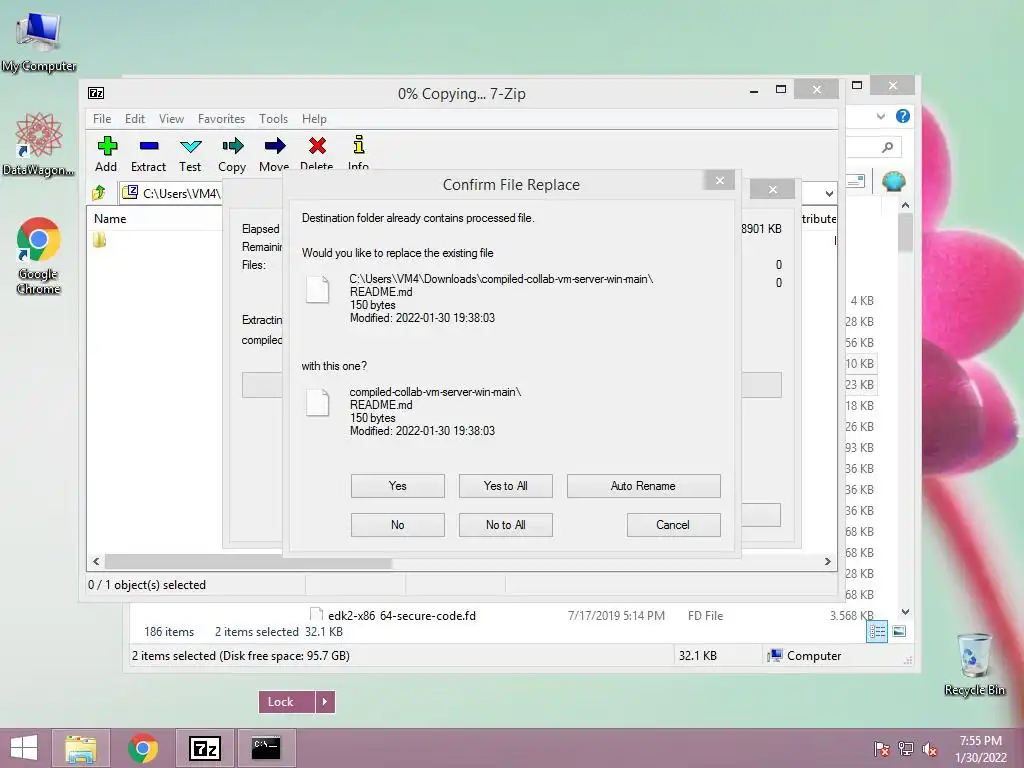Click the existing README.md file icon
The width and height of the screenshot is (1024, 768).
[317, 290]
